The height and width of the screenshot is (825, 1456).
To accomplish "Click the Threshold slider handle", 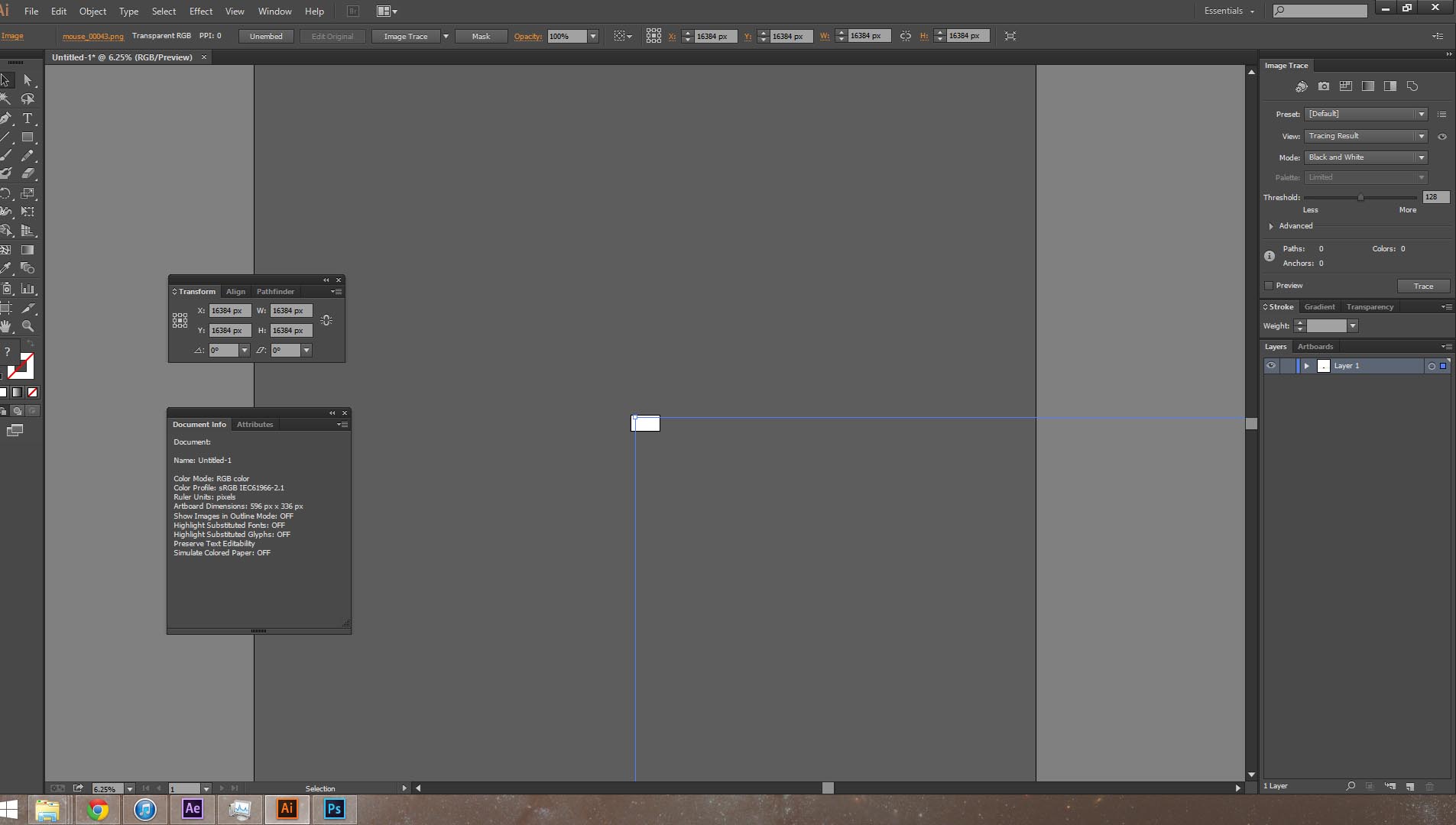I will (x=1360, y=198).
